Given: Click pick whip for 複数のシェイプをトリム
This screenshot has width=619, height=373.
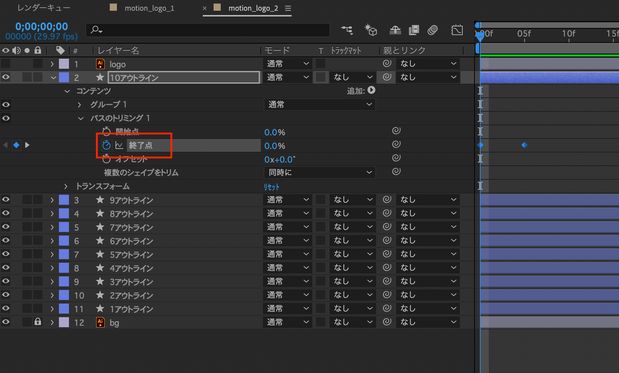Looking at the screenshot, I should pyautogui.click(x=396, y=172).
